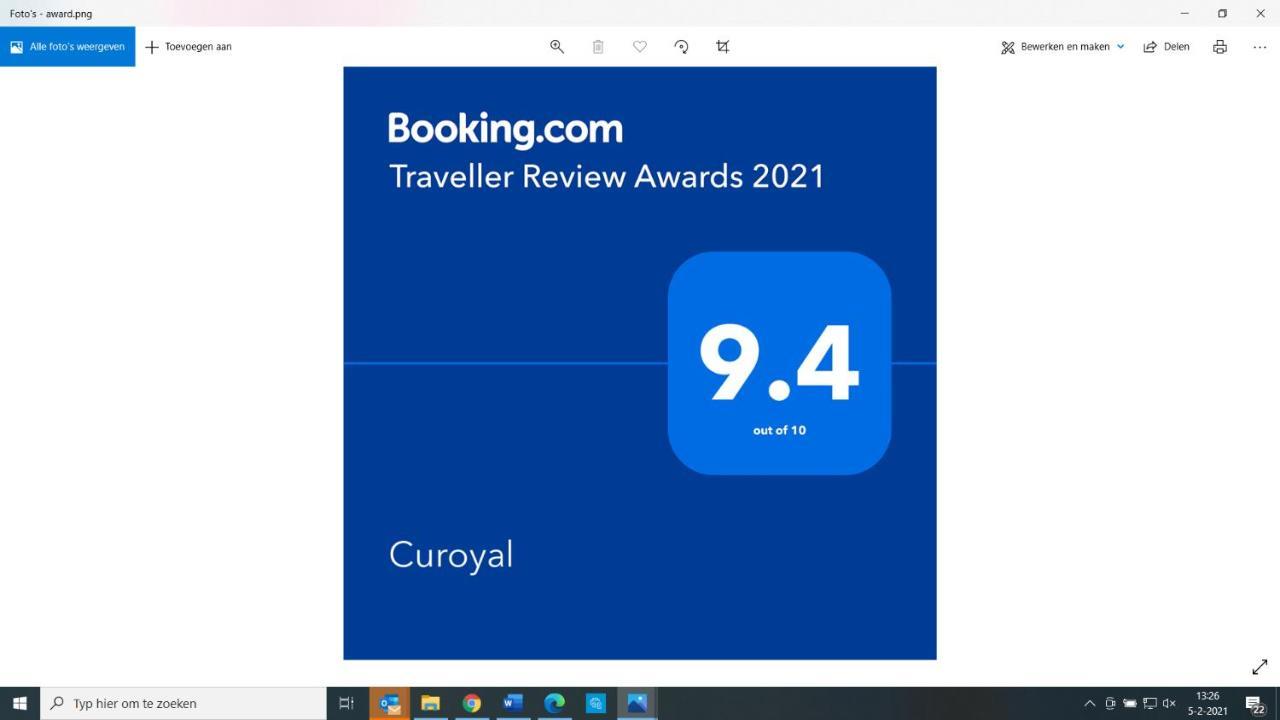Image resolution: width=1280 pixels, height=720 pixels.
Task: Select the Photos app taskbar icon
Action: pos(637,703)
